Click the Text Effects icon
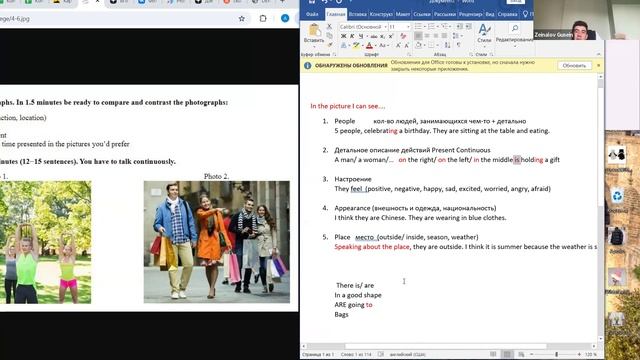 coord(344,45)
